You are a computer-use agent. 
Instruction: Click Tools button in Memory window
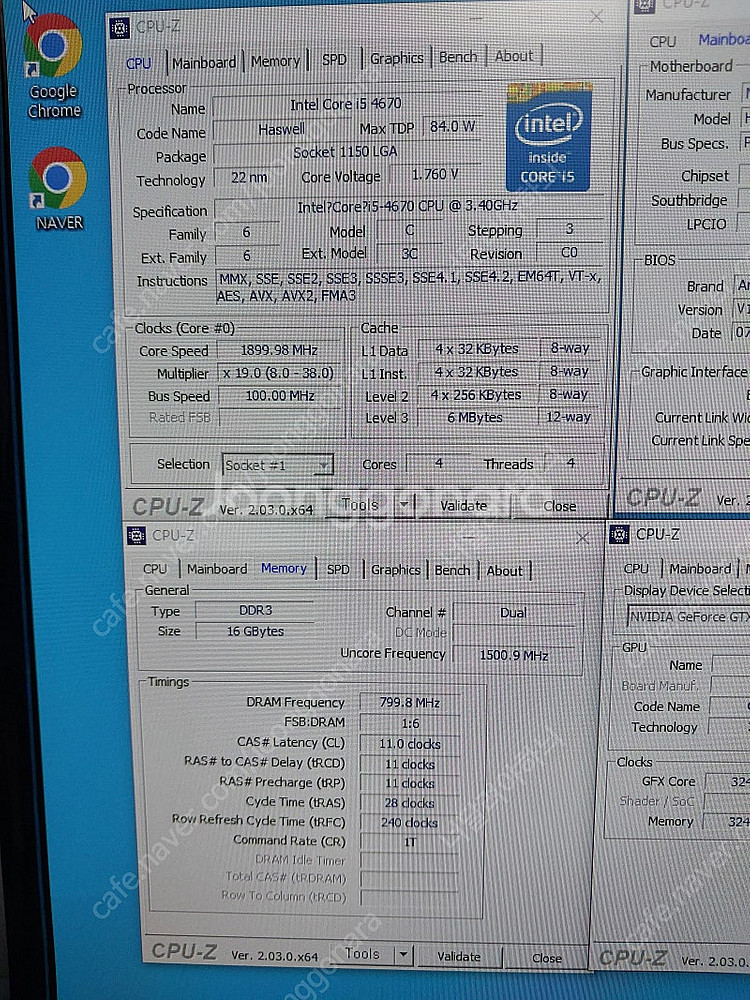362,954
